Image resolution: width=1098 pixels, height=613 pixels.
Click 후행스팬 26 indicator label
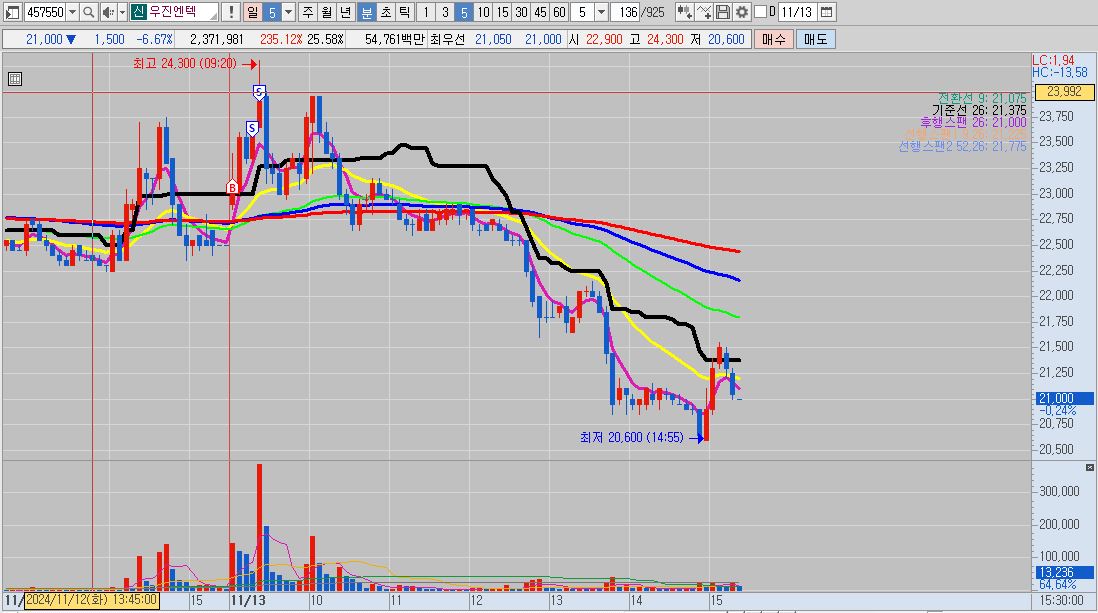click(x=973, y=122)
